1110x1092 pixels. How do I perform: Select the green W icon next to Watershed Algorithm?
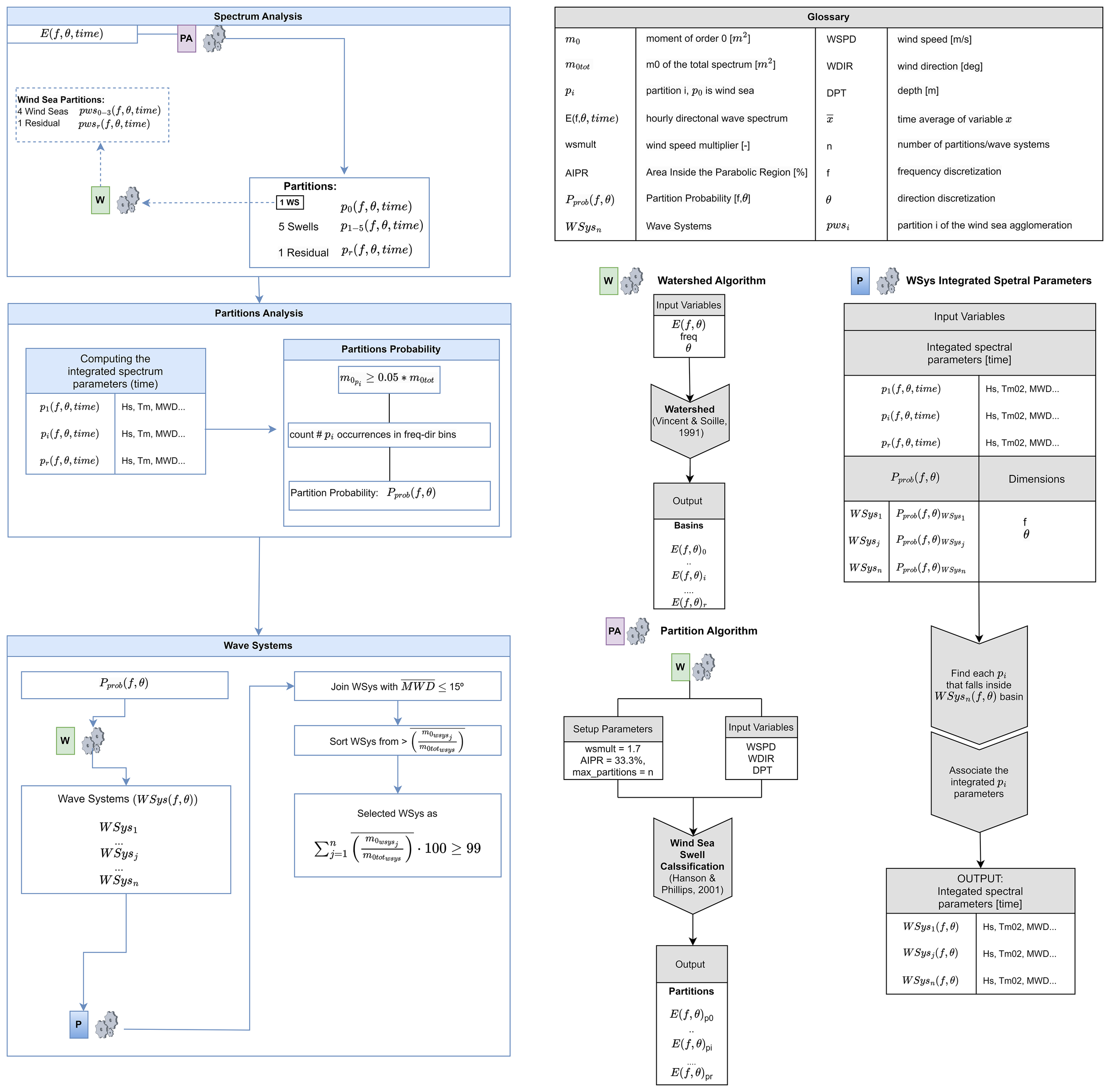608,281
